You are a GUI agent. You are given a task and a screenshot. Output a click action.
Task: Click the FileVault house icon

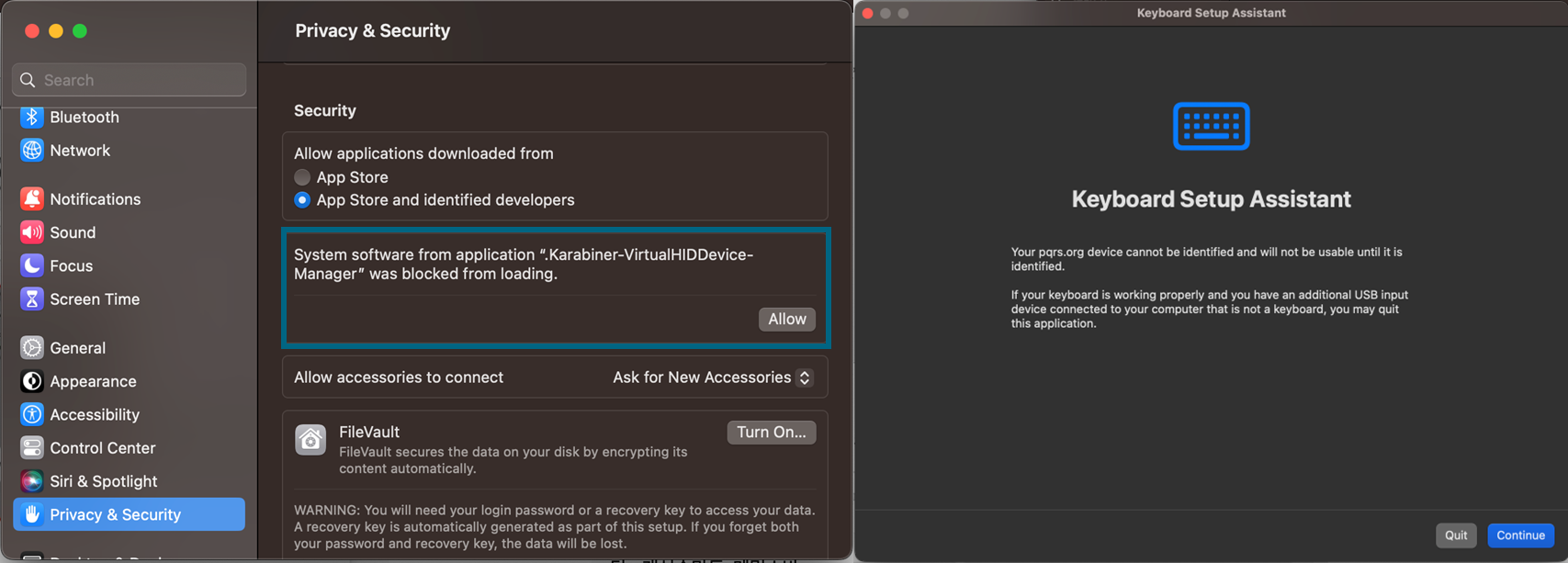310,440
